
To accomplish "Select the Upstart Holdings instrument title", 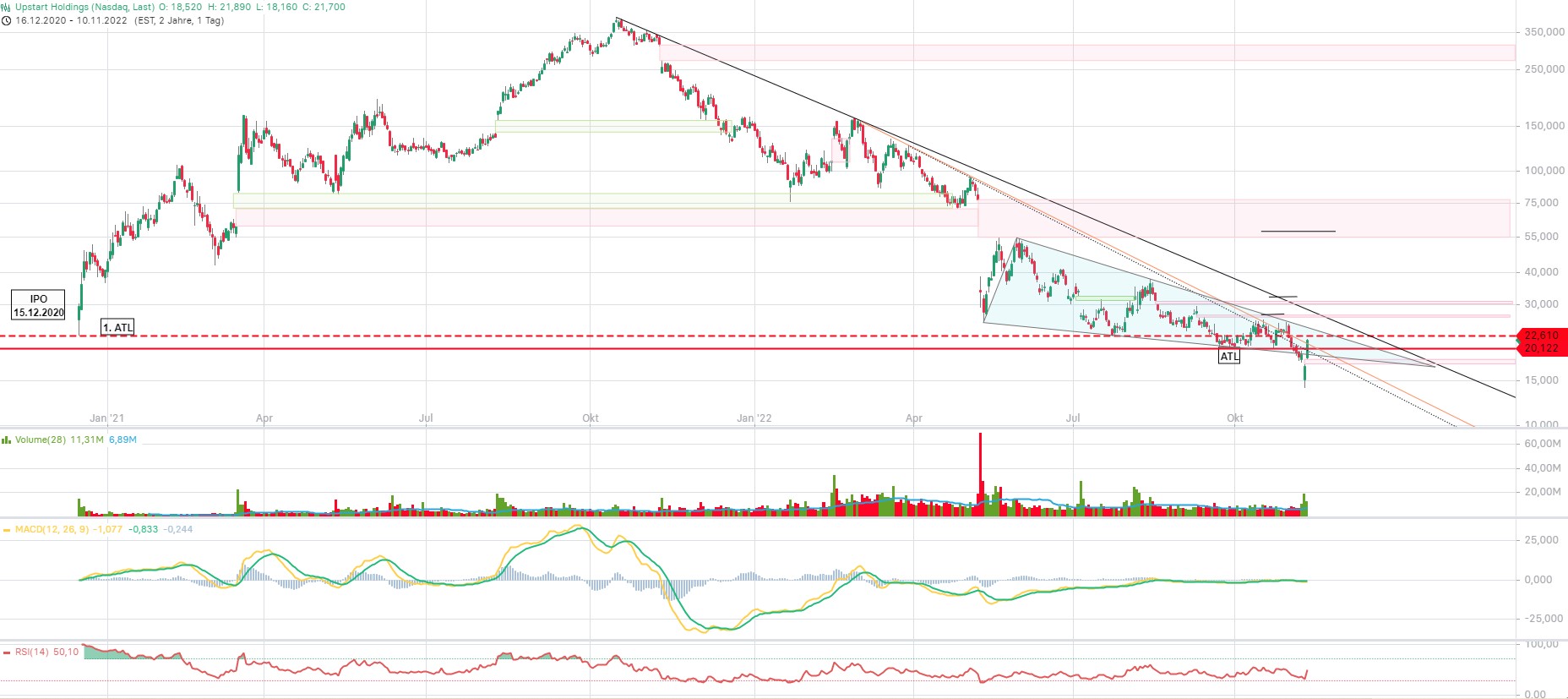I will [x=84, y=7].
